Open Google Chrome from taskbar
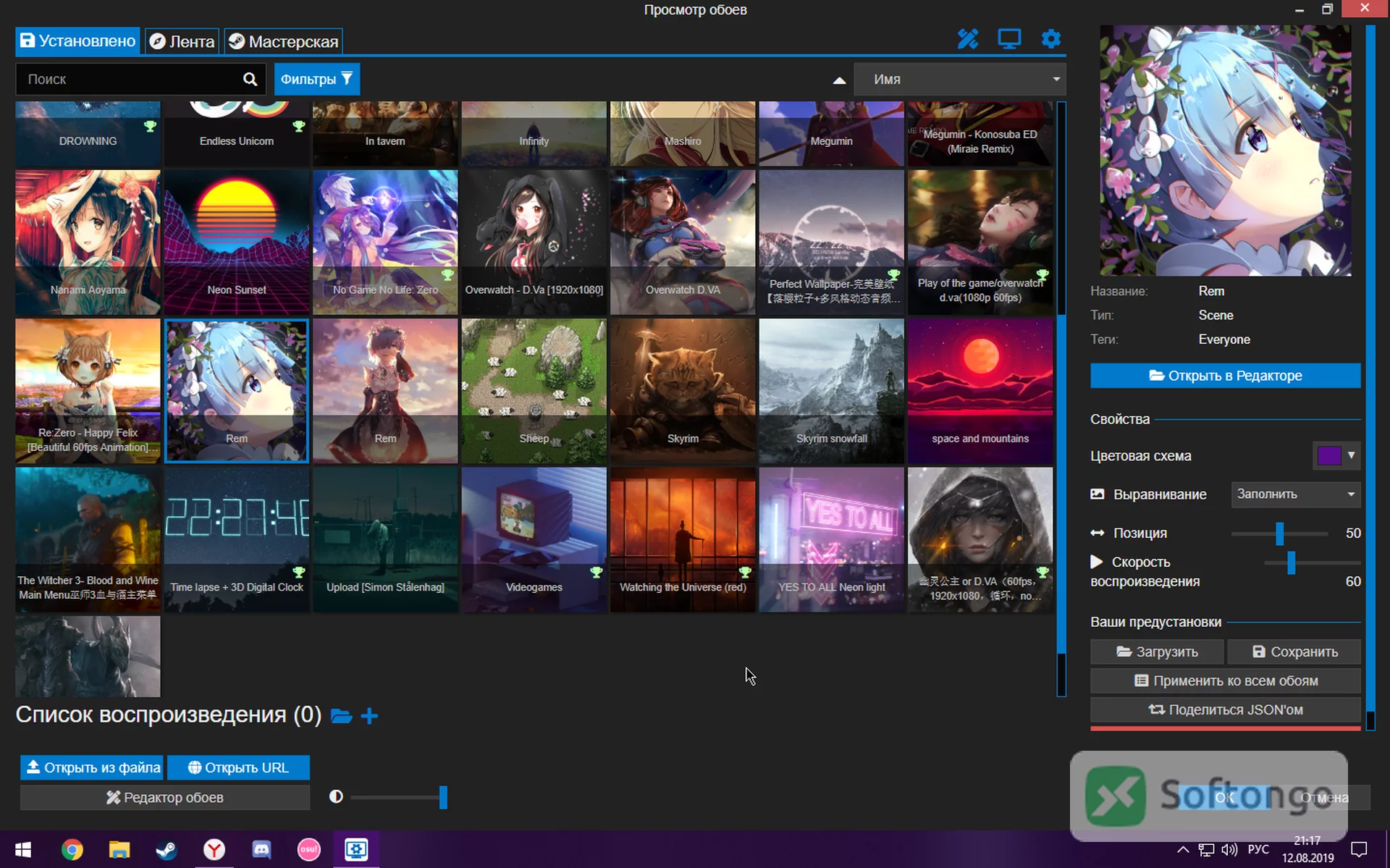Screen dimensions: 1390x868 pos(72,849)
